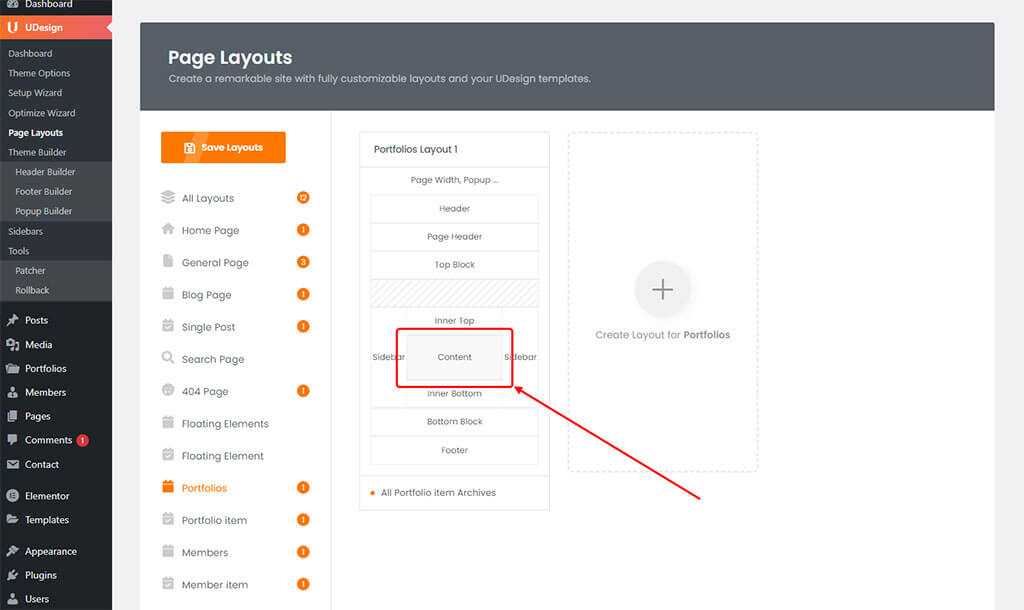Screen dimensions: 1024x610
Task: Click the Content block in Portfolios Layout 1
Action: [454, 356]
